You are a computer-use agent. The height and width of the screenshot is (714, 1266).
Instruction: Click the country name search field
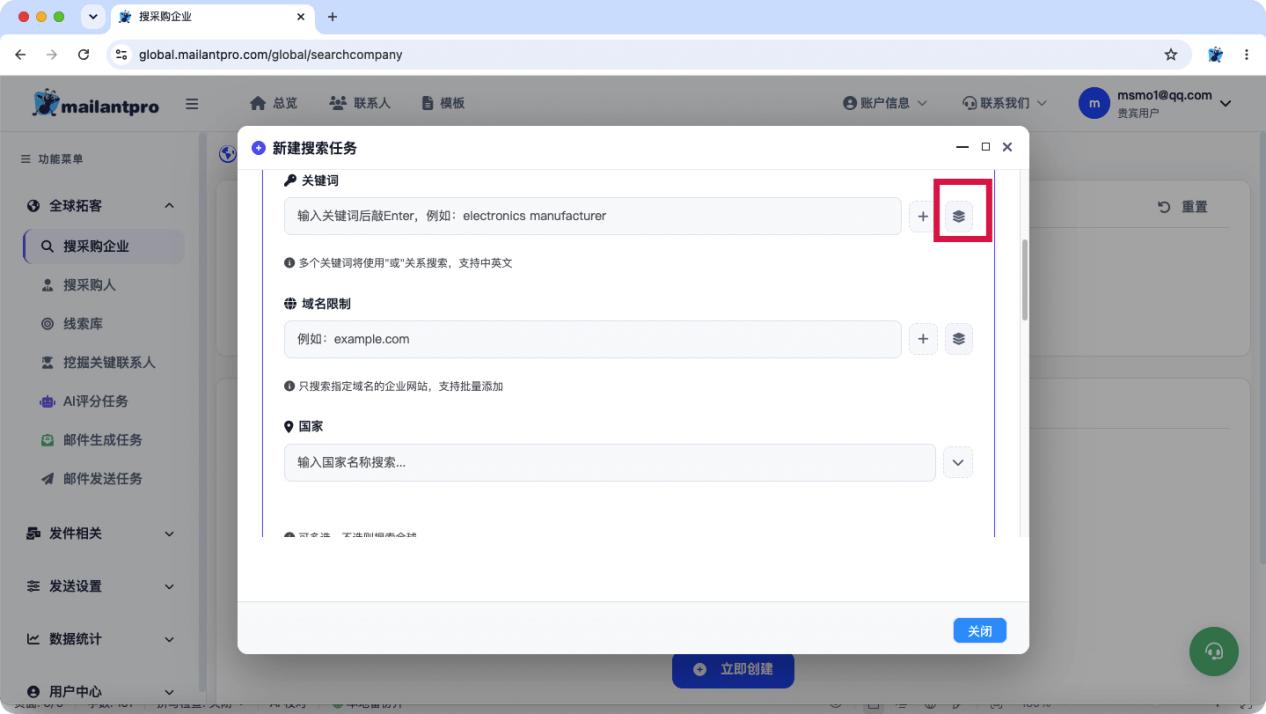point(610,462)
